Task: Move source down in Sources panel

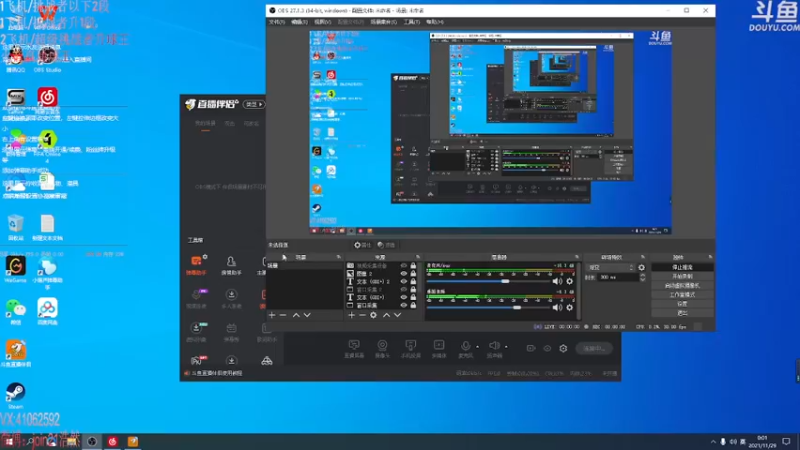Action: [x=397, y=315]
